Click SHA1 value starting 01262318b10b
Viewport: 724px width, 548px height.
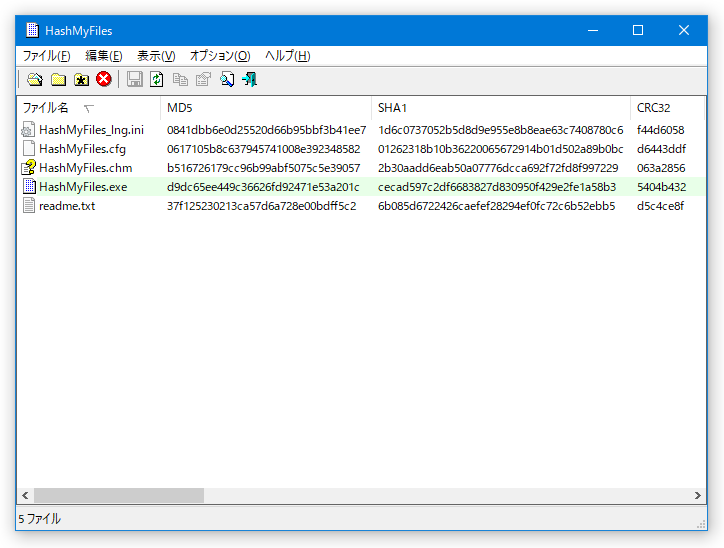tap(501, 149)
